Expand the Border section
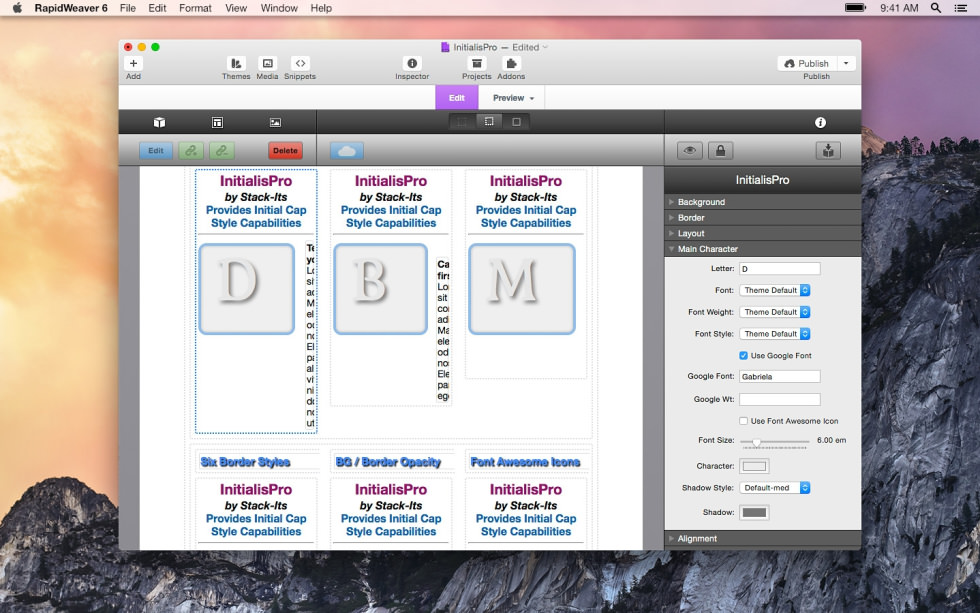Screen dimensions: 980x613 click(x=762, y=217)
